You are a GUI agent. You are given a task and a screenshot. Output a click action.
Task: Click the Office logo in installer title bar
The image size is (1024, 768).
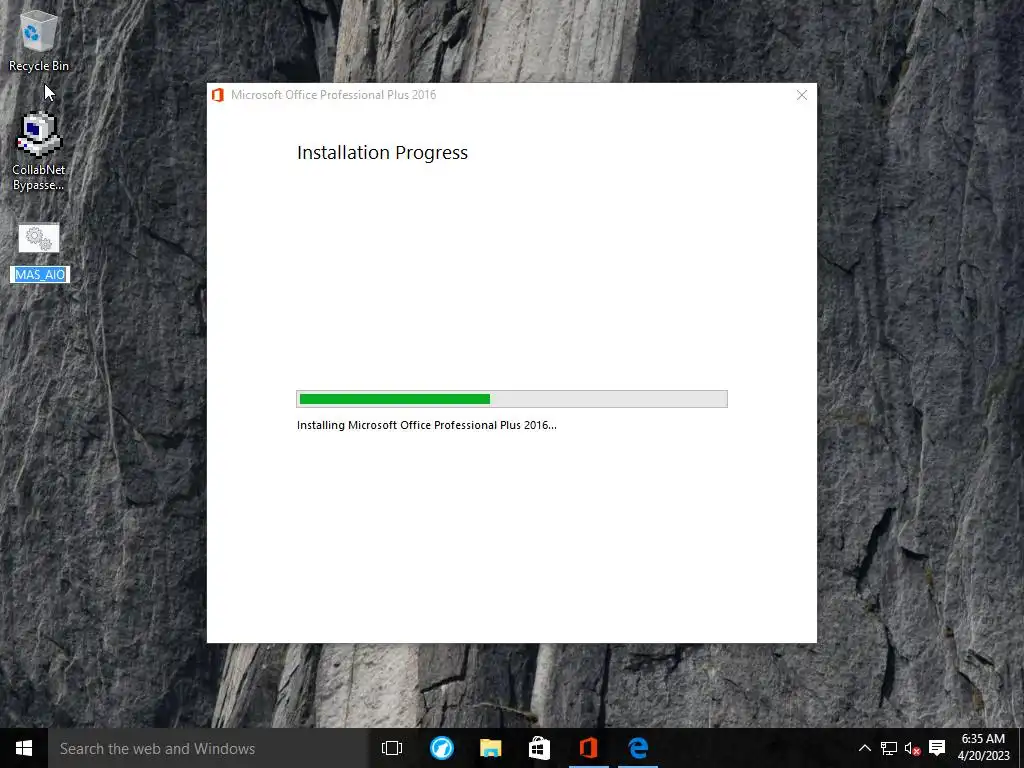point(218,95)
